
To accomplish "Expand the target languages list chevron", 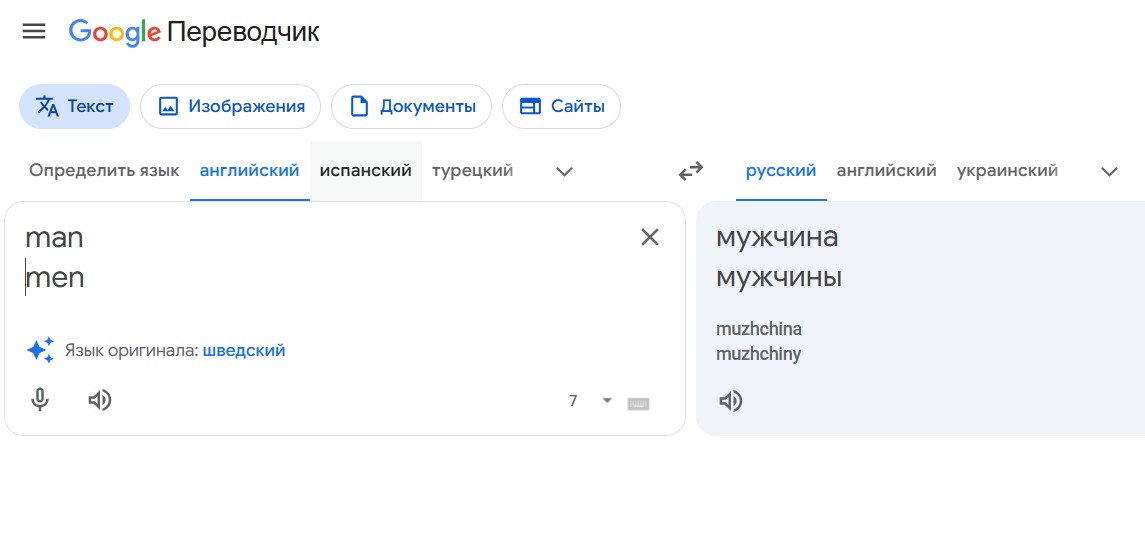I will [x=1109, y=172].
